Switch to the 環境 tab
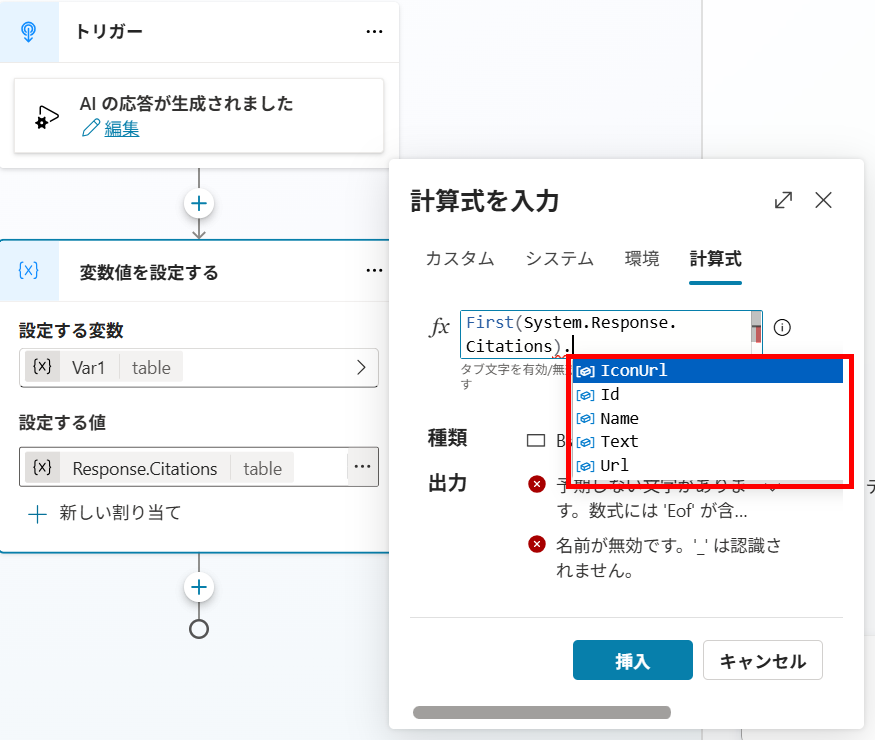 642,259
